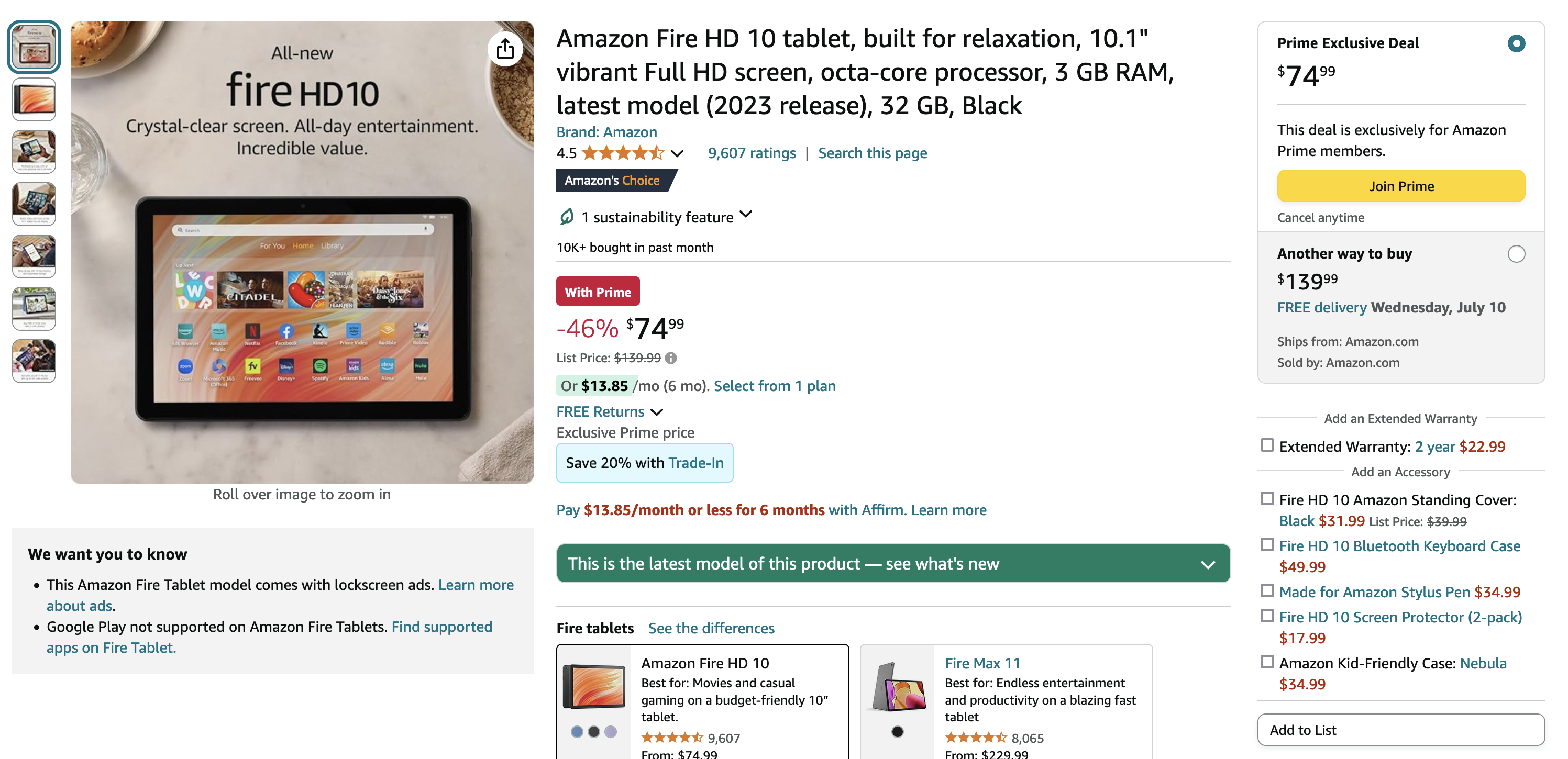Image resolution: width=1568 pixels, height=759 pixels.
Task: Click the share icon on the product image
Action: 505,49
